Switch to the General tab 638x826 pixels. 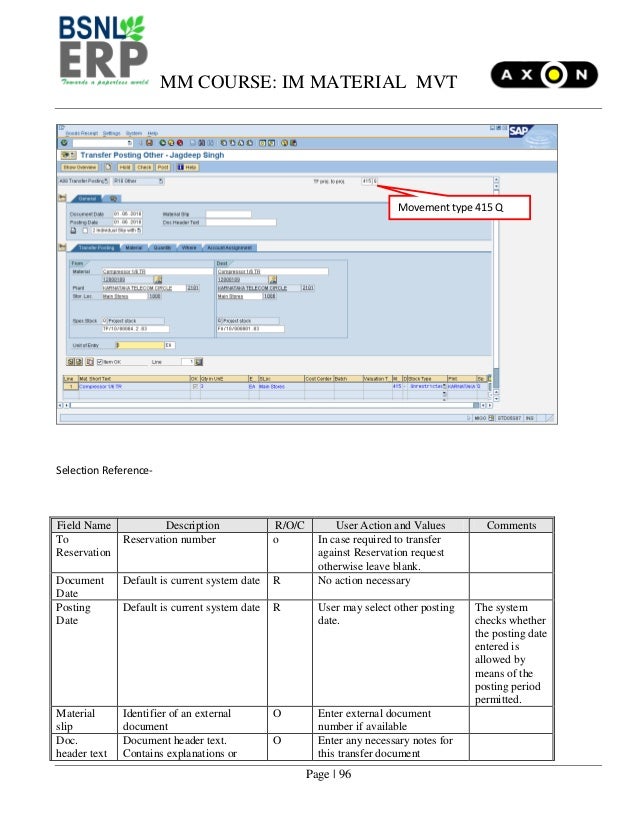pos(87,199)
